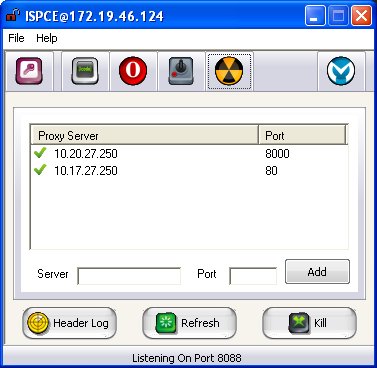Click green checkmark beside 10.17.27.250
377x368 pixels.
pyautogui.click(x=40, y=170)
